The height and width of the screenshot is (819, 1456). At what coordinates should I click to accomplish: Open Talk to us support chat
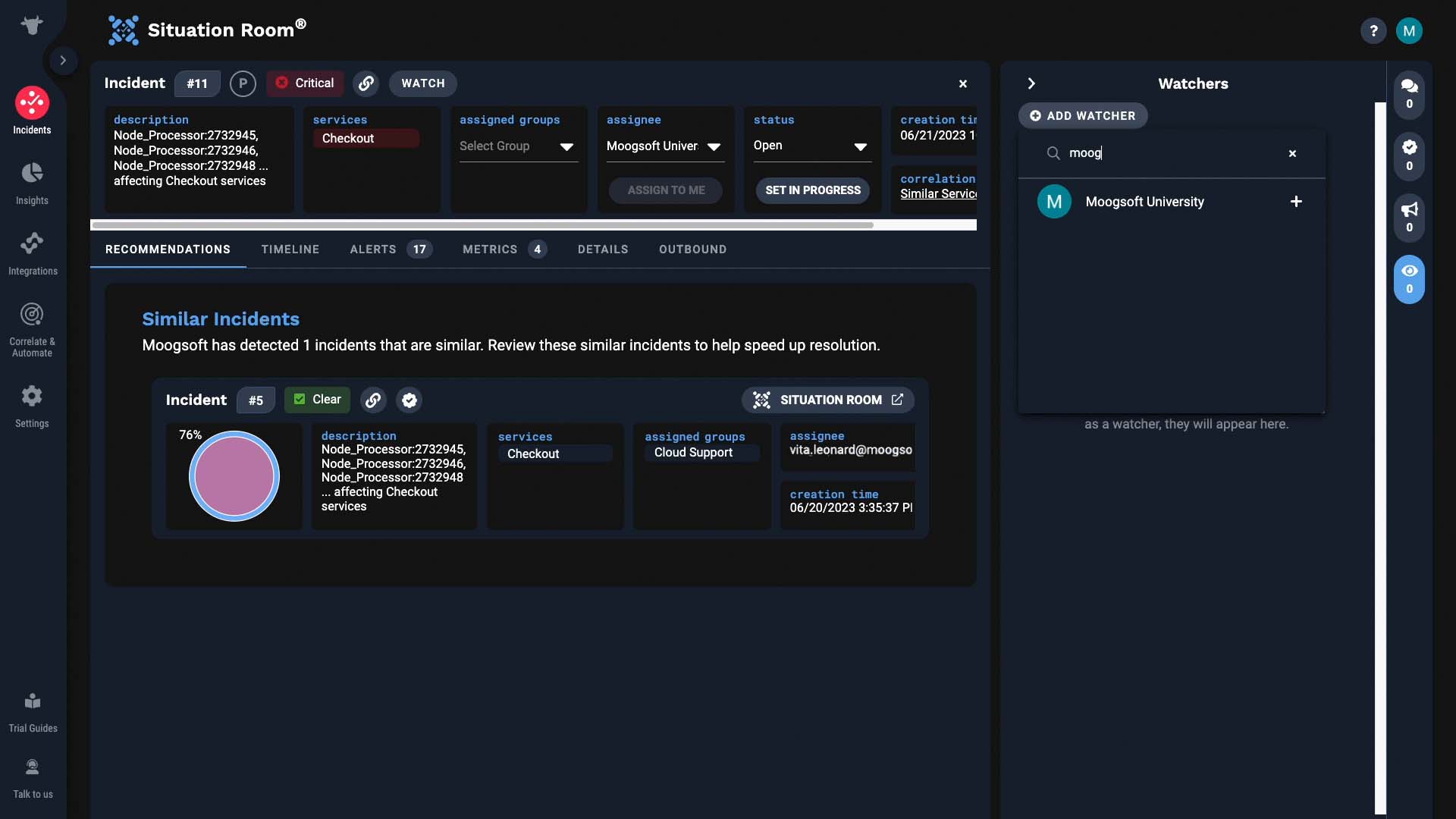32,779
